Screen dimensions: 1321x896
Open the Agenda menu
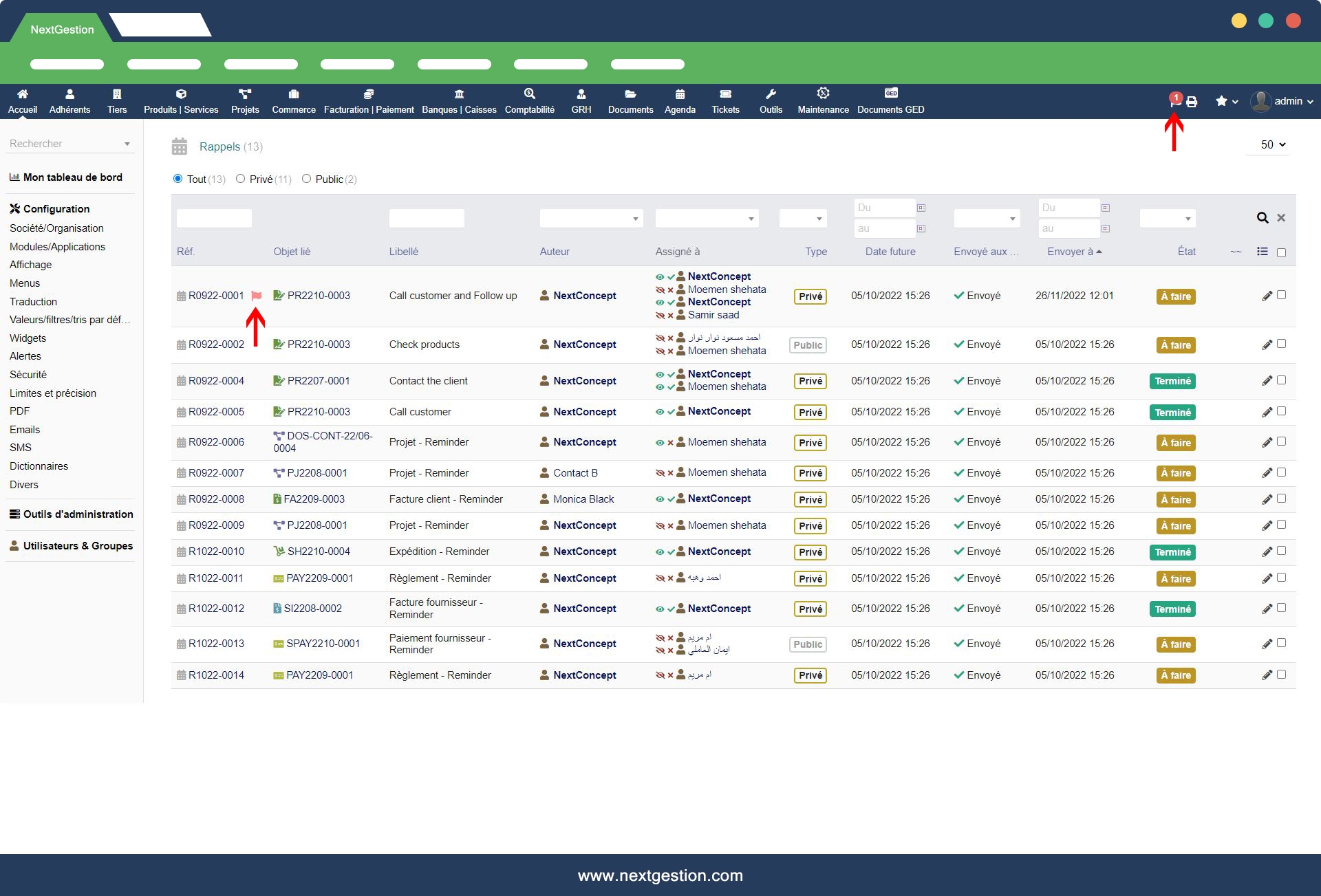(x=680, y=100)
